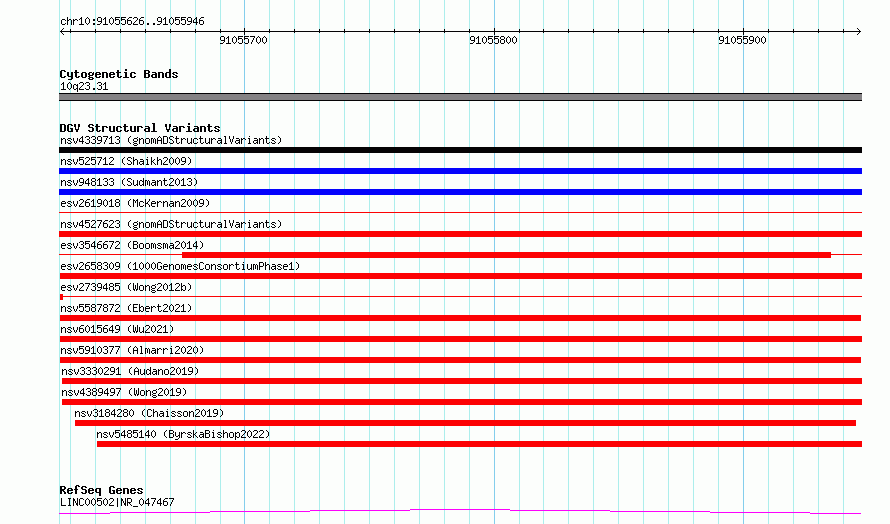Click the red nsv6015649 Wu2021 bar
The width and height of the screenshot is (890, 524).
tap(460, 339)
